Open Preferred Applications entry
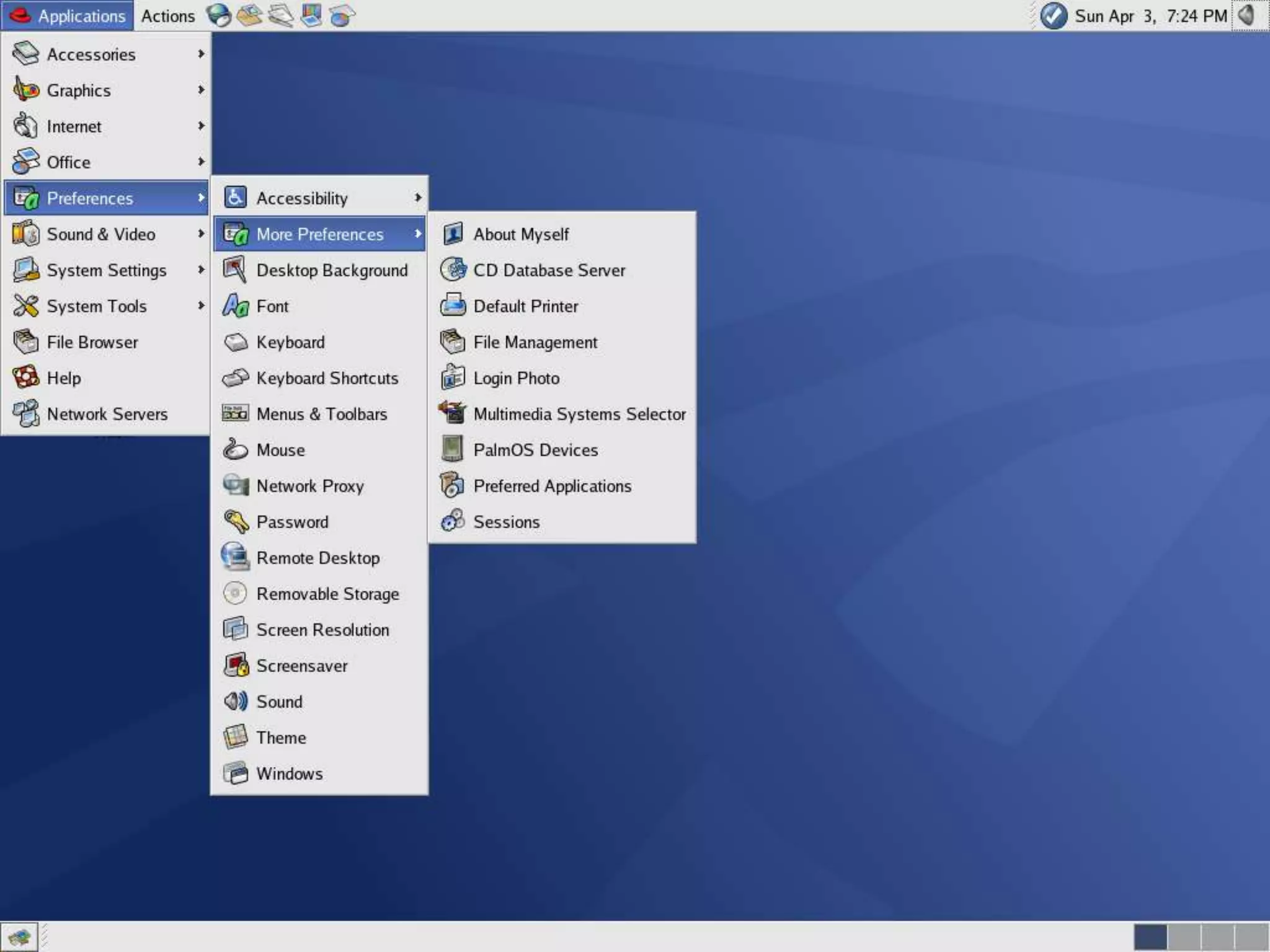Screen dimensions: 1270x952 tap(552, 486)
